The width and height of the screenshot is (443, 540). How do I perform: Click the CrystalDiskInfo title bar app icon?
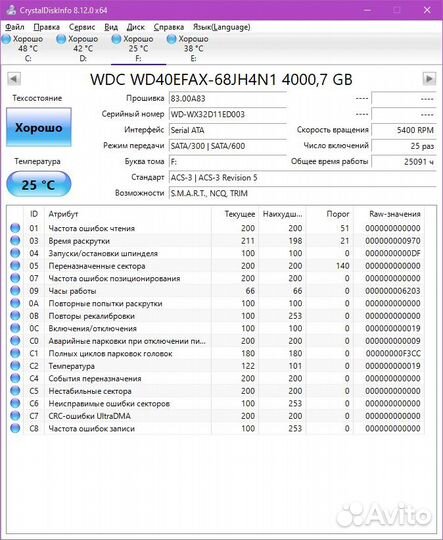(11, 10)
